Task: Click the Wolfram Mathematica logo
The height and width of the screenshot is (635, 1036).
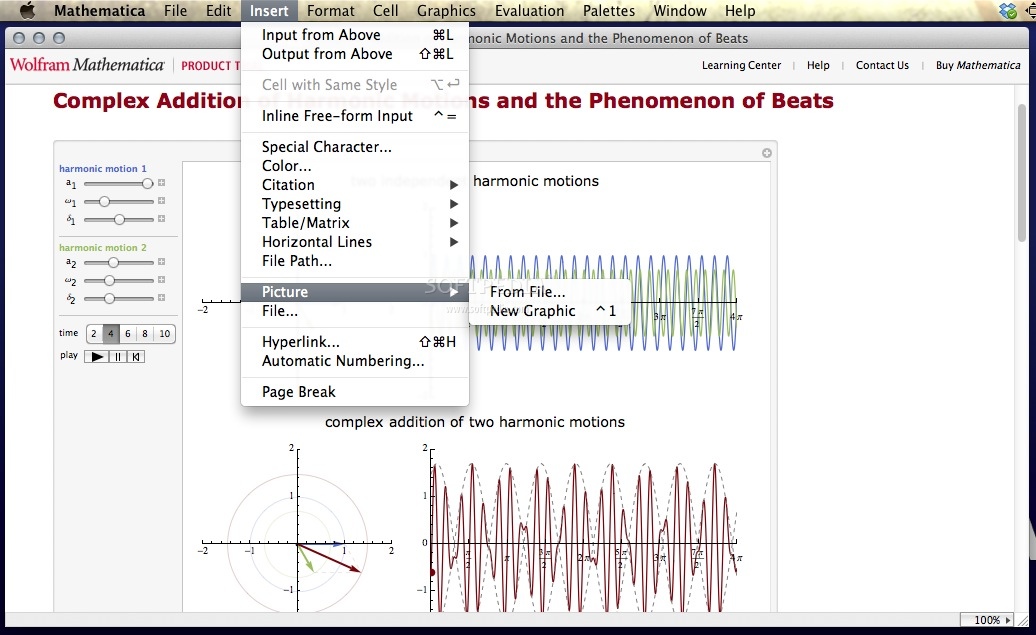Action: [x=86, y=64]
